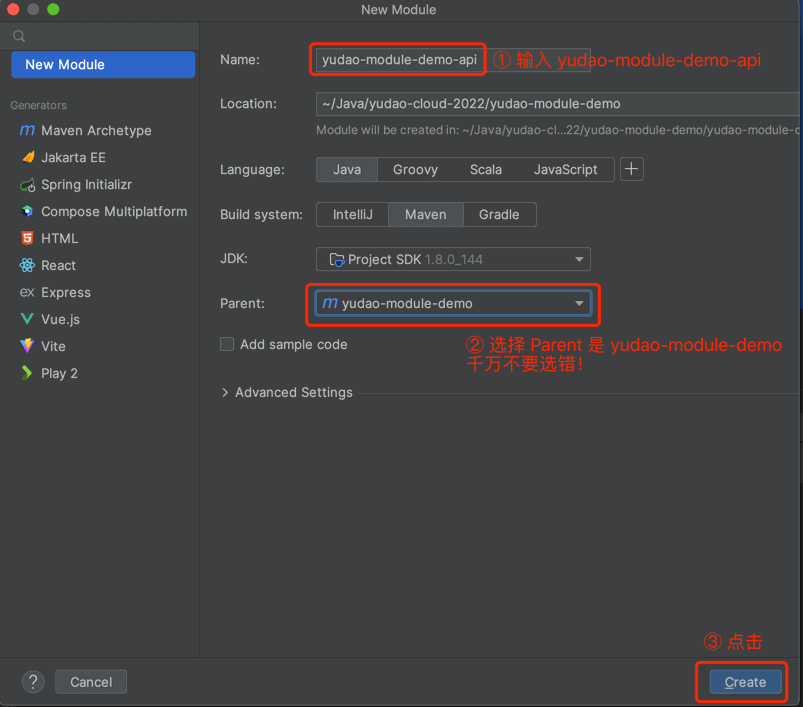Pick the Spring Initializr generator icon
Viewport: 803px width, 707px height.
[x=26, y=185]
